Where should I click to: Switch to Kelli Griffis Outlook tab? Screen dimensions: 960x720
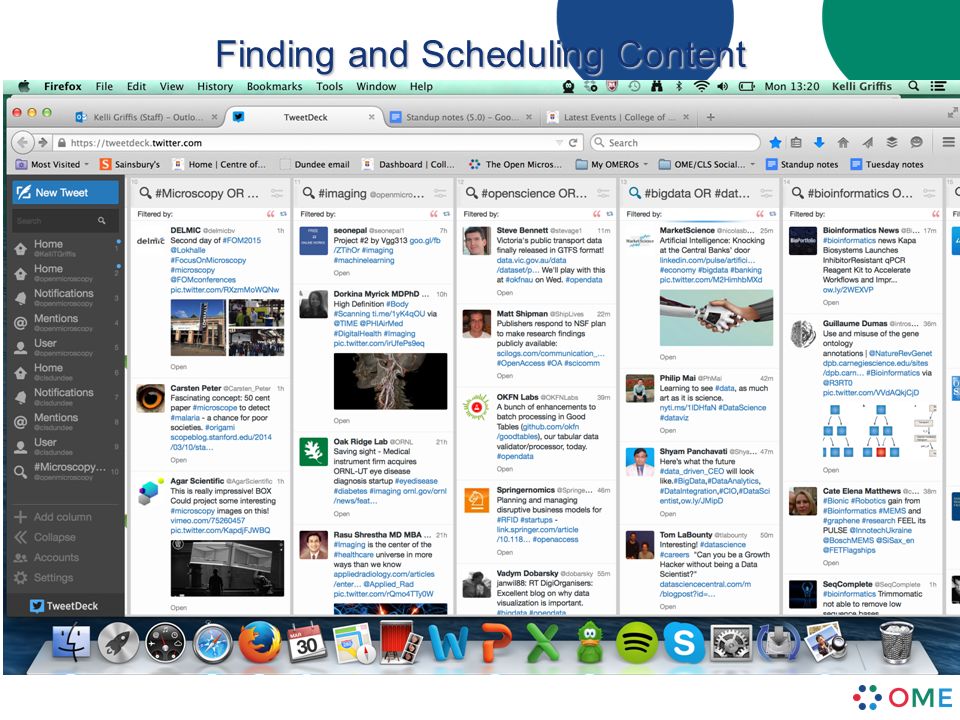[145, 117]
